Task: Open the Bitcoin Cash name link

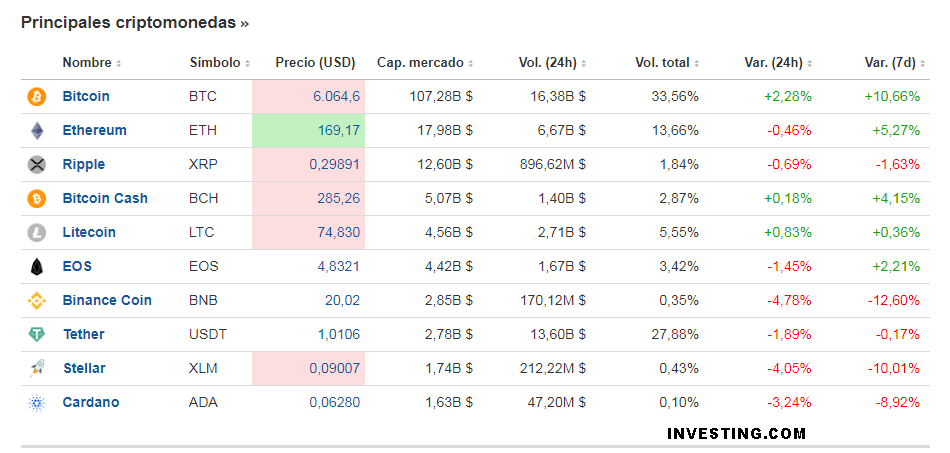Action: point(105,199)
